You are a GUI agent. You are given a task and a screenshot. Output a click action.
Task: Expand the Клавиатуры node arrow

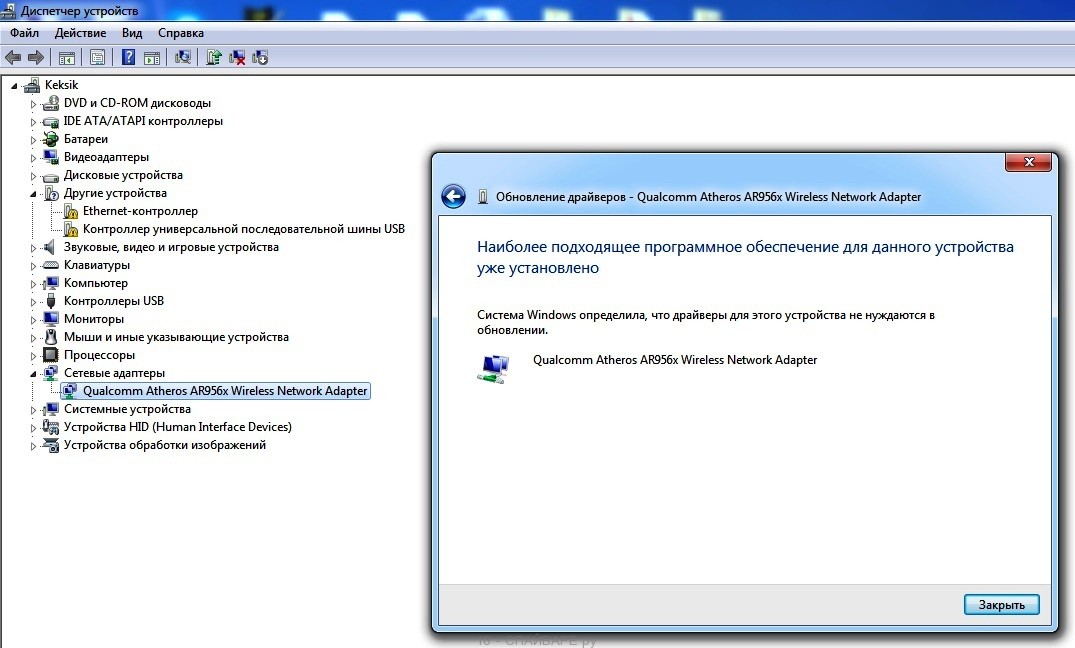coord(33,266)
